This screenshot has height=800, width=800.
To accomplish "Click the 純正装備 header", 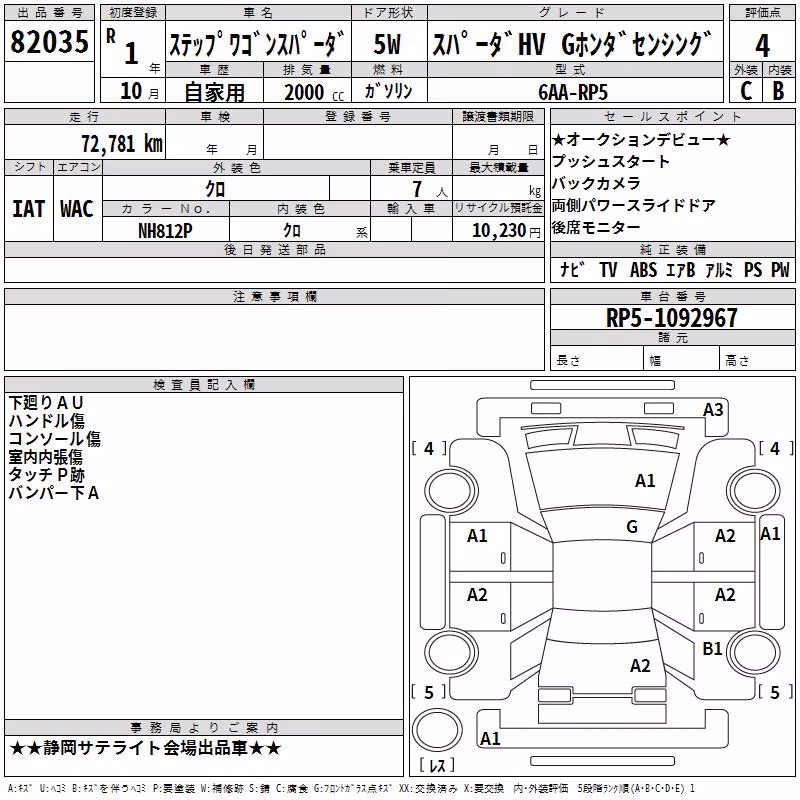I will click(673, 249).
